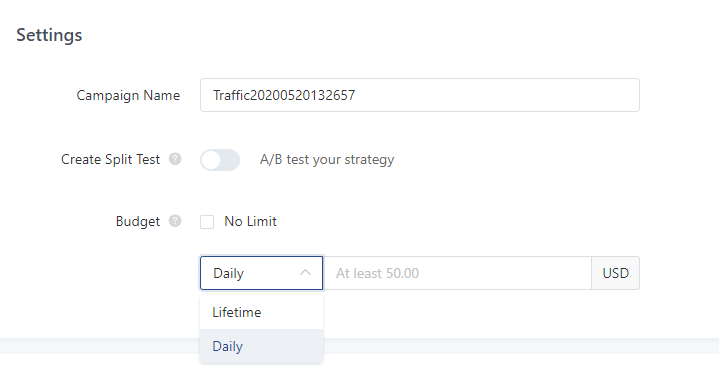Click the Settings section heading

click(x=49, y=35)
